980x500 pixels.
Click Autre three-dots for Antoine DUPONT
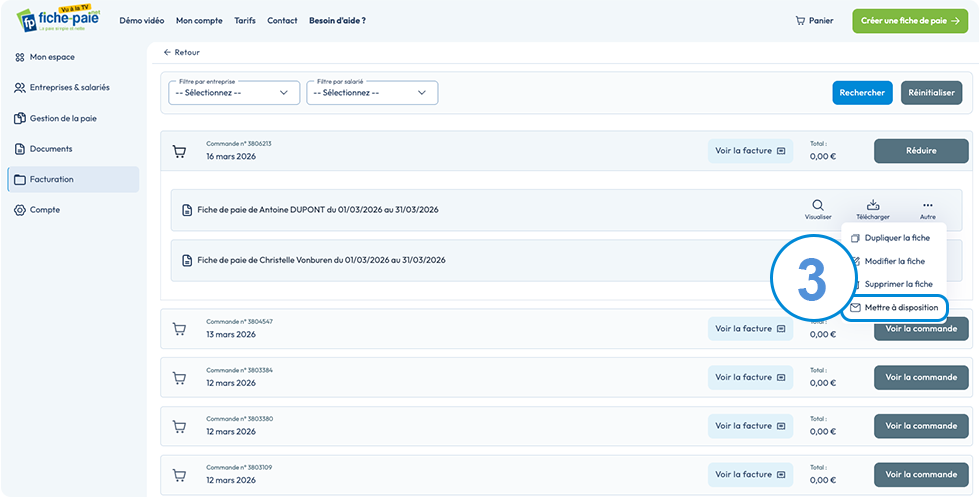[928, 210]
